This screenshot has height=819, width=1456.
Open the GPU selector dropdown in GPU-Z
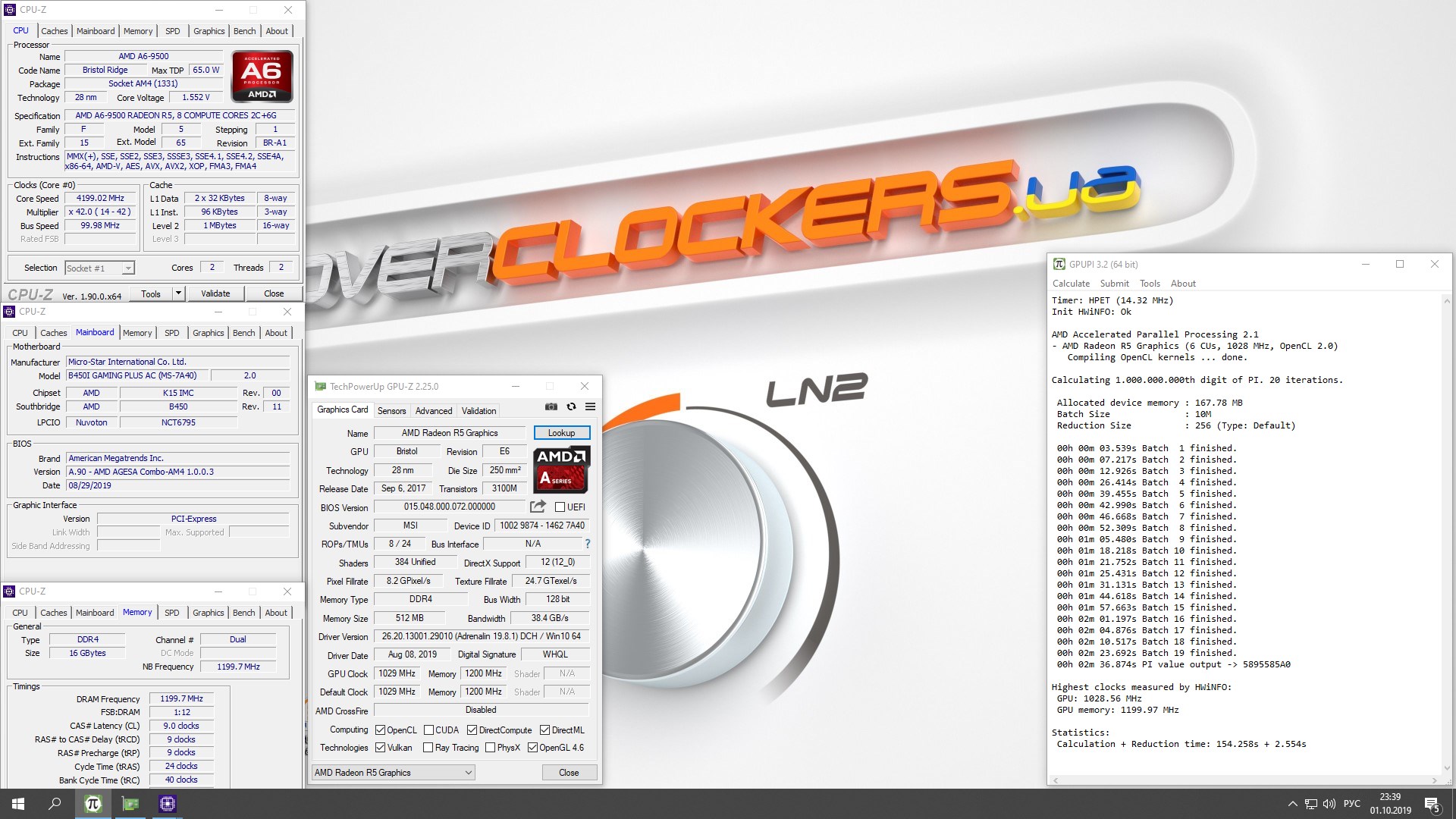(x=393, y=772)
